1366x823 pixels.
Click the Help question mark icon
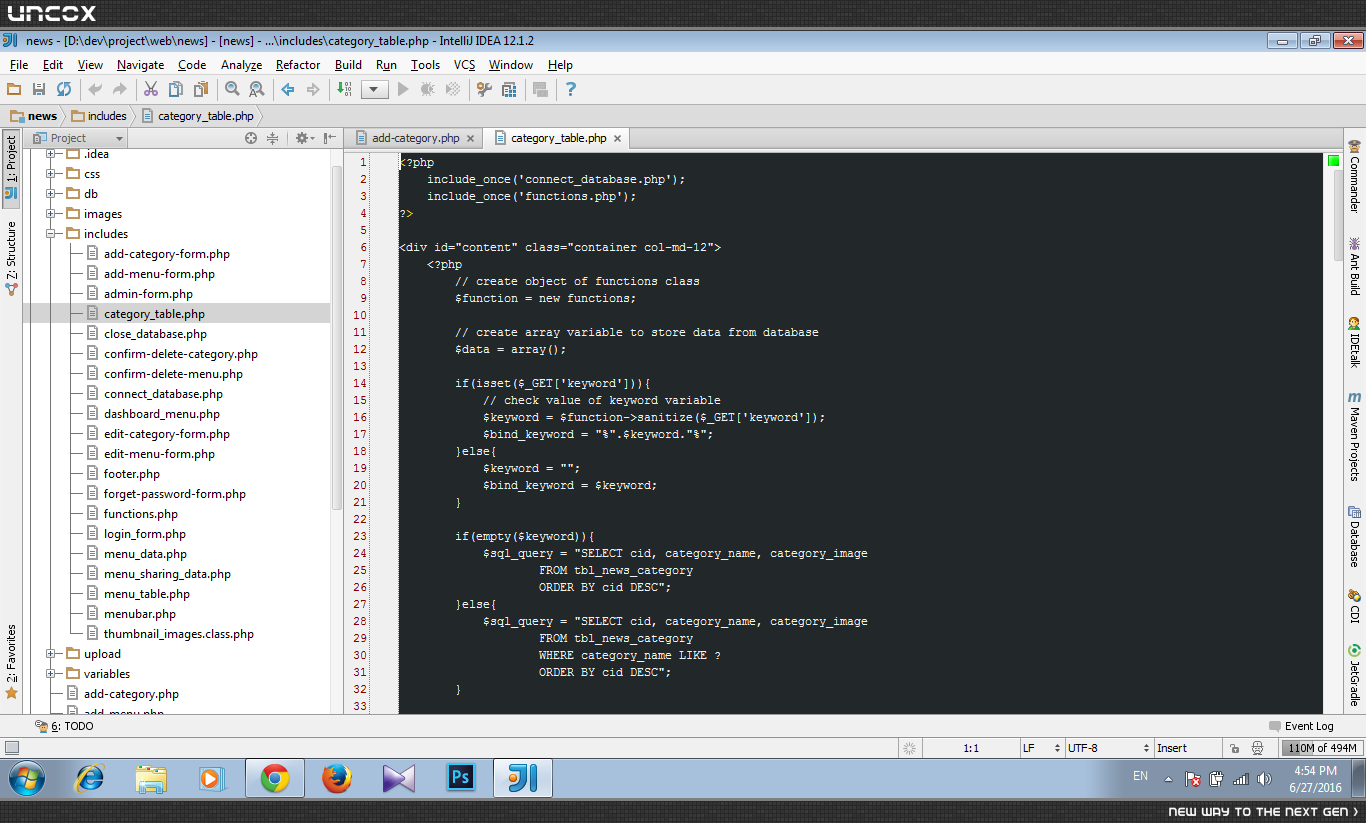pos(571,90)
